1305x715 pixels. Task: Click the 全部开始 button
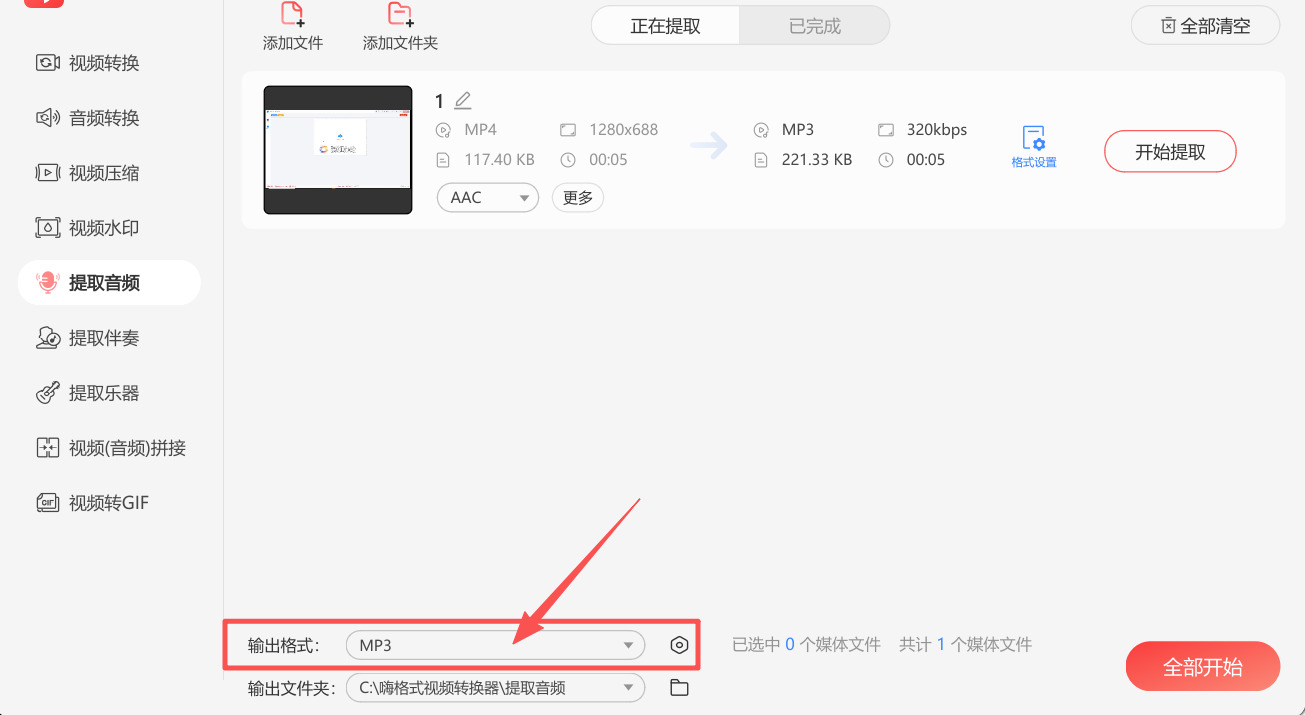1203,667
